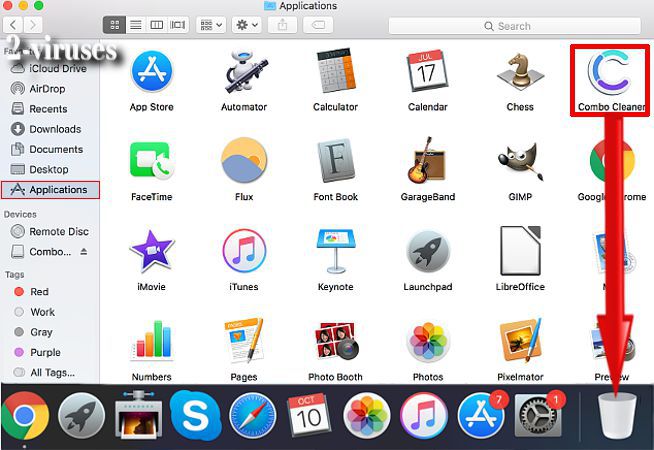Click the Finder search field
The width and height of the screenshot is (654, 450).
tap(514, 26)
